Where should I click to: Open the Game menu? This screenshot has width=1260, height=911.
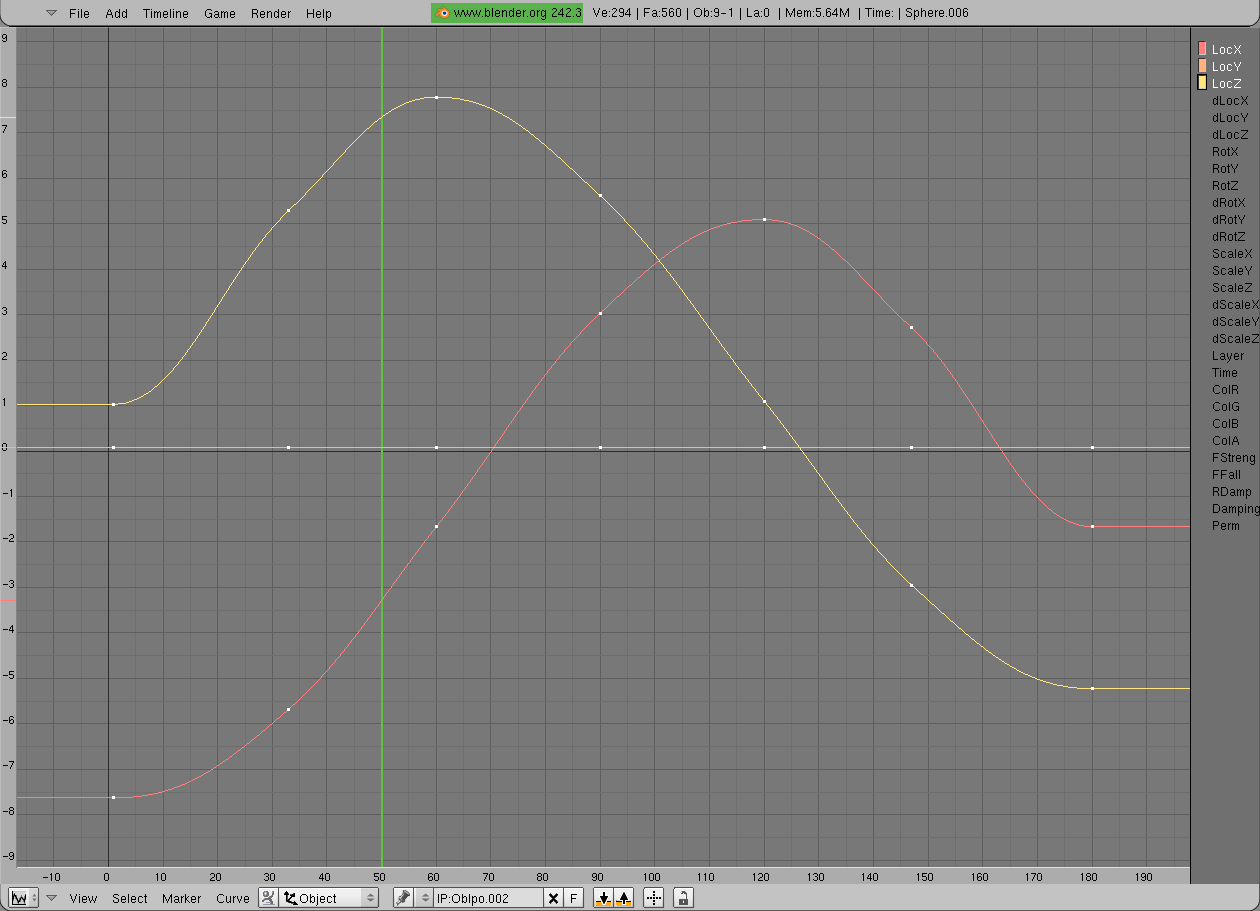tap(220, 13)
